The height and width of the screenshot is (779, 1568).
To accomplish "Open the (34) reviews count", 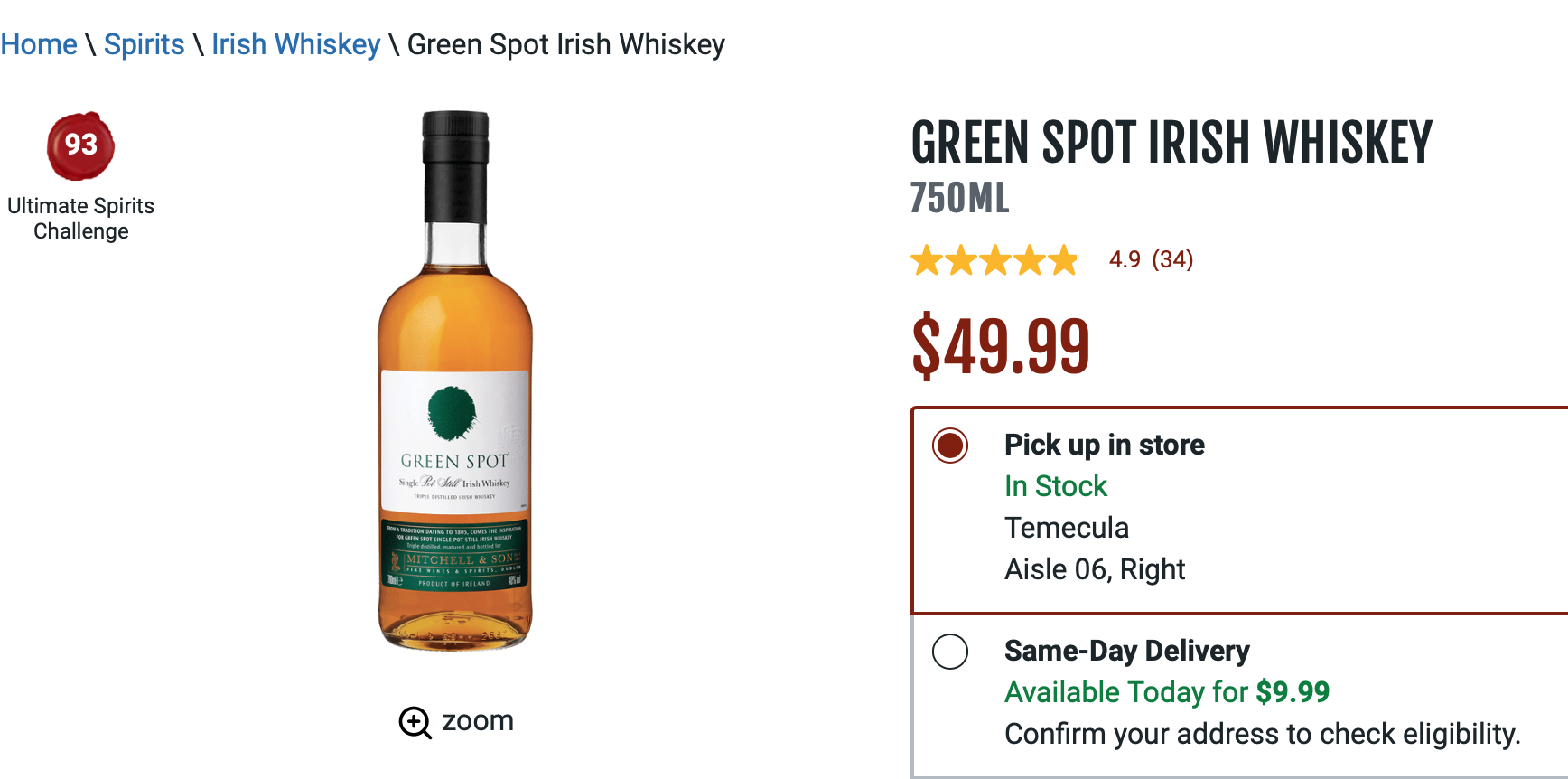I will (x=1172, y=260).
